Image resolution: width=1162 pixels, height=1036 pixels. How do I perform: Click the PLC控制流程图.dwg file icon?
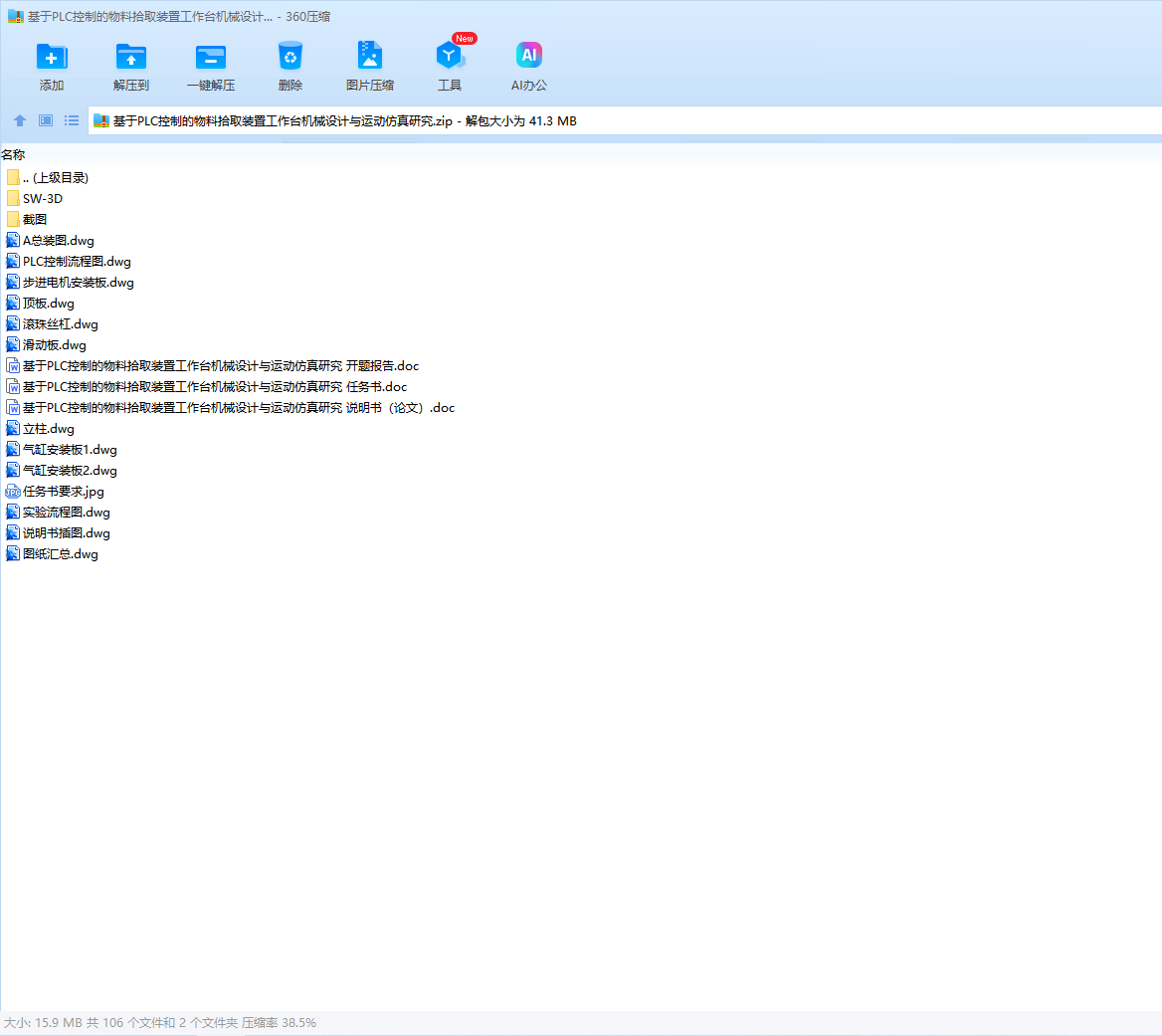point(13,261)
